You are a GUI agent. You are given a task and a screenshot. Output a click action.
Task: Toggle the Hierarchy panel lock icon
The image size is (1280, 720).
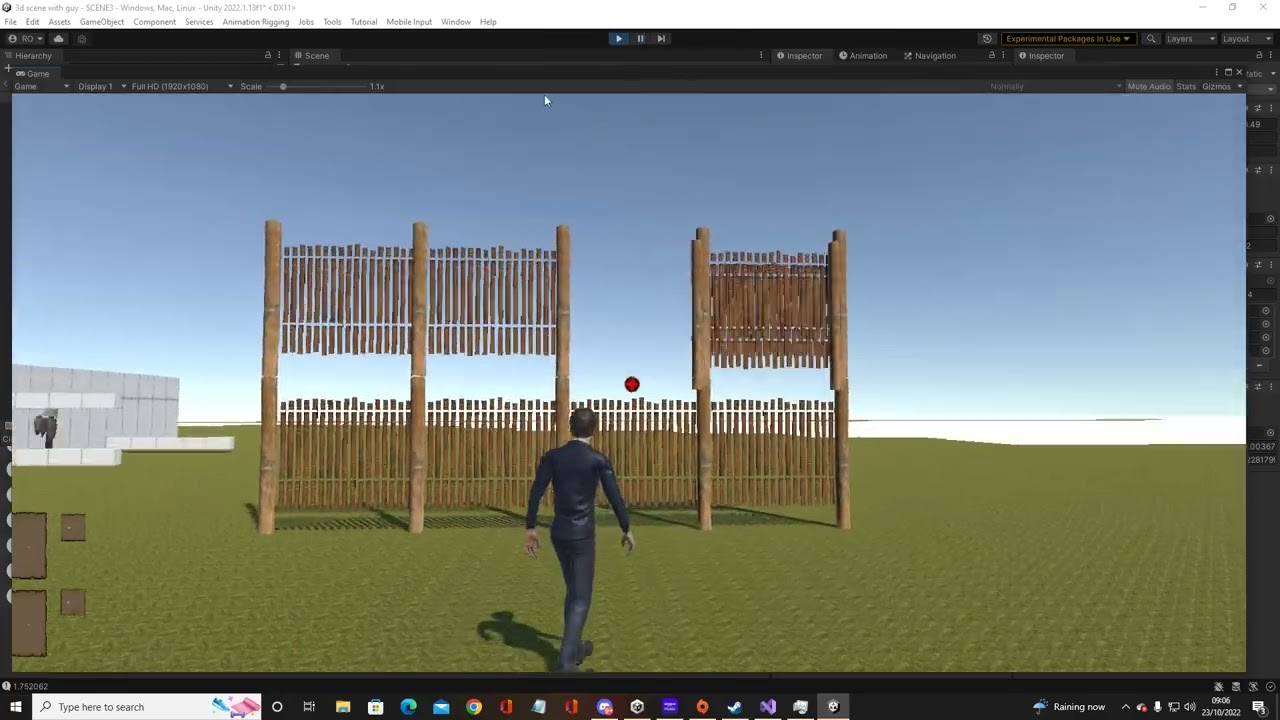[267, 56]
